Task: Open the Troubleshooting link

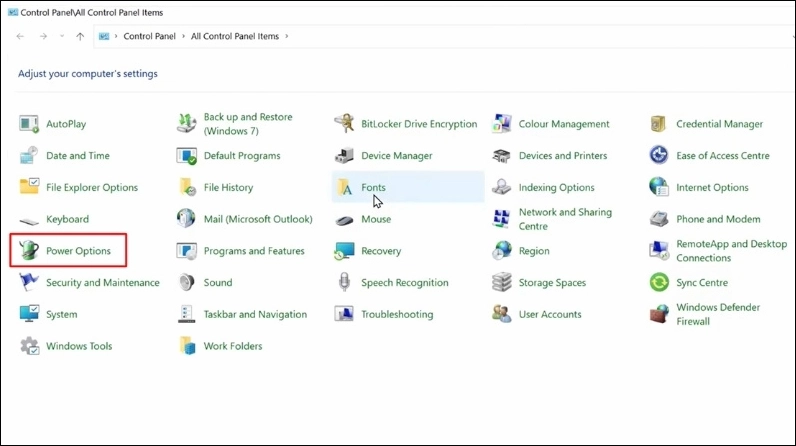Action: pyautogui.click(x=397, y=314)
